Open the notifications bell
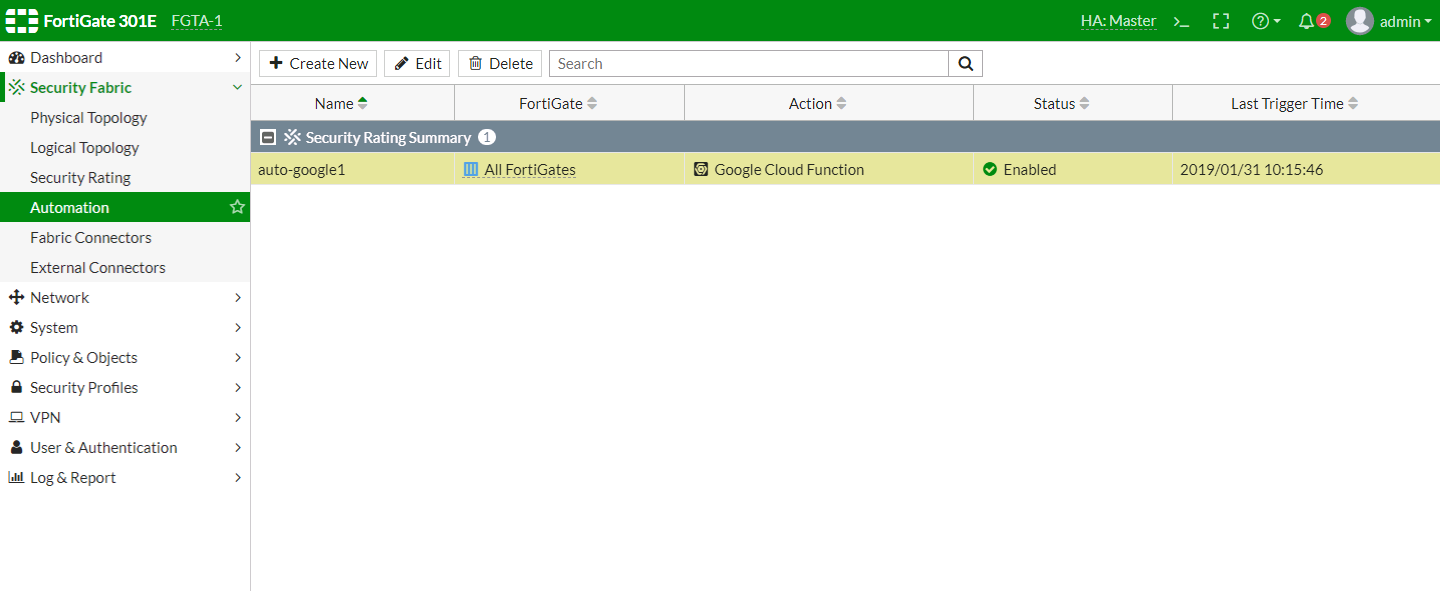This screenshot has height=591, width=1440. click(x=1306, y=21)
